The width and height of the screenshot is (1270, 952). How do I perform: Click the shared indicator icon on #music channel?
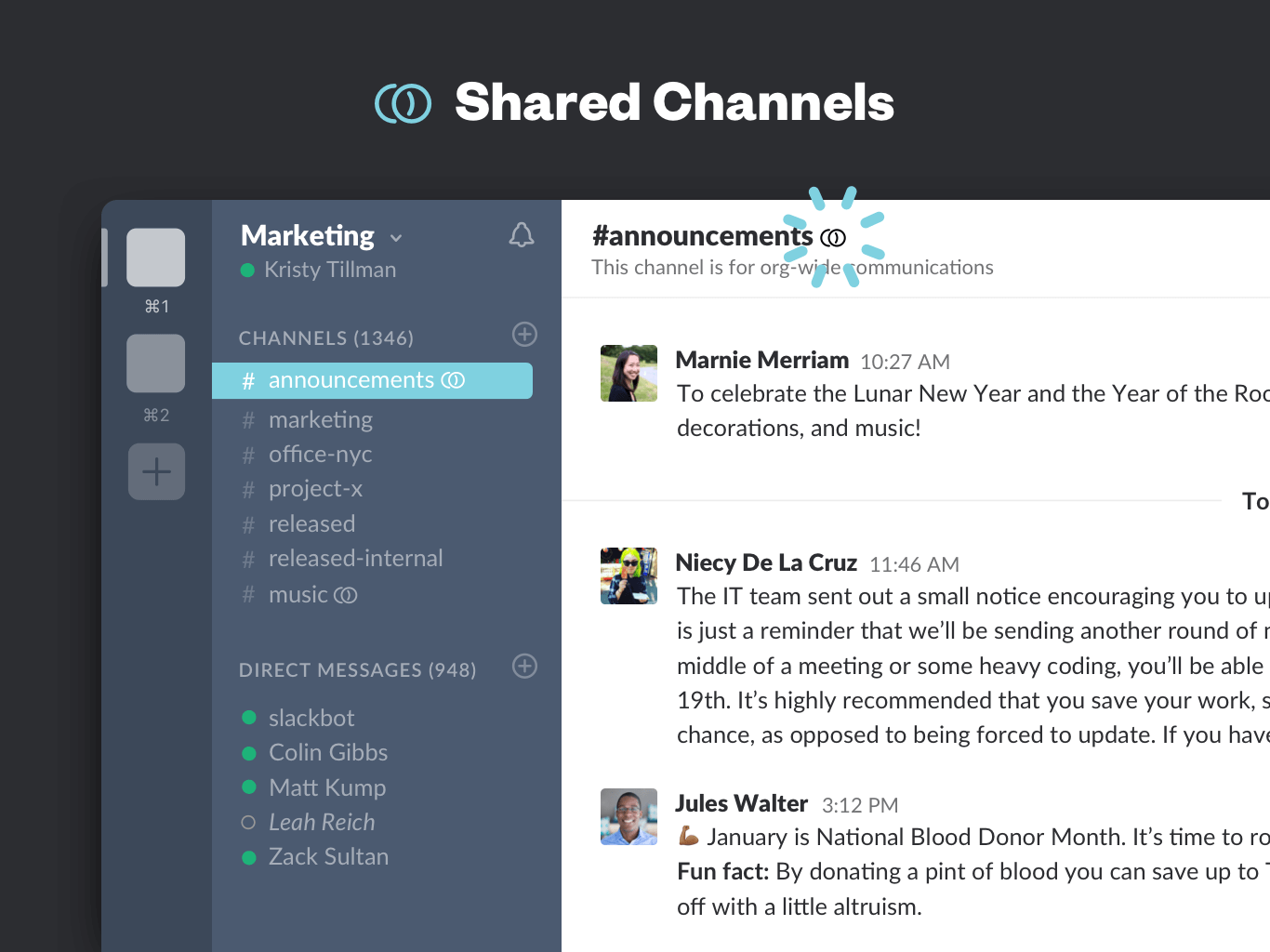(x=346, y=594)
